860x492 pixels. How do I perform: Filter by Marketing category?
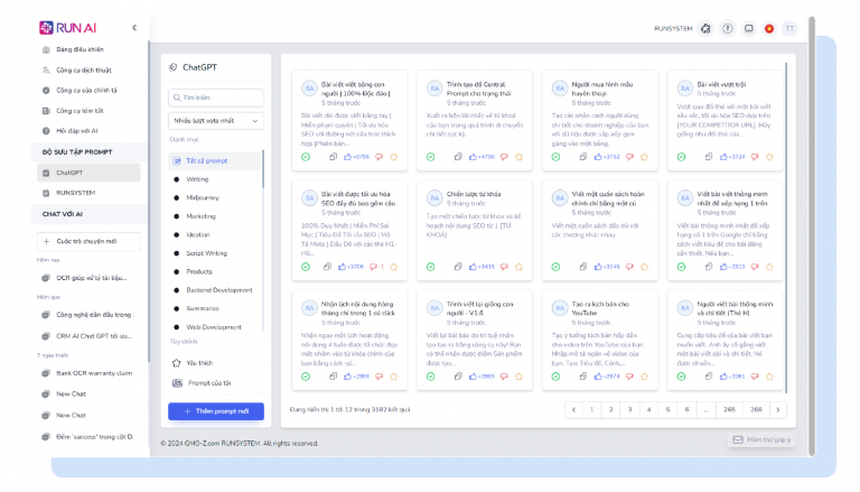click(201, 216)
